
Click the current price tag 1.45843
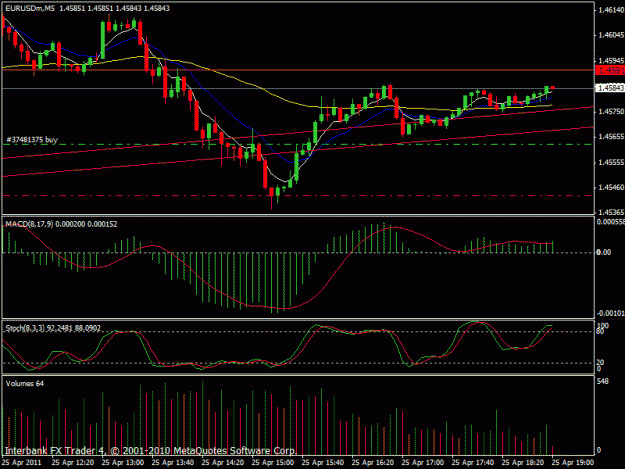[x=610, y=88]
